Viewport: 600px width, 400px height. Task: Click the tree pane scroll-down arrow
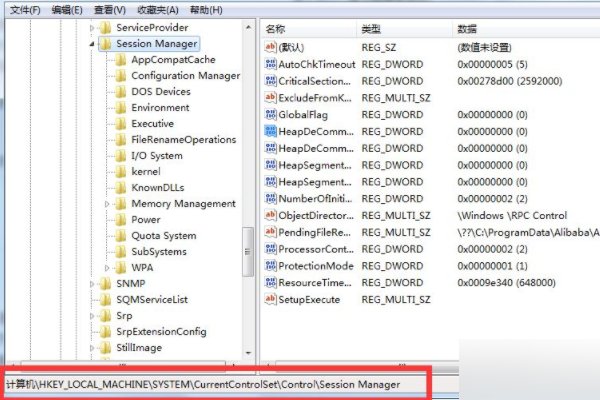click(x=248, y=353)
